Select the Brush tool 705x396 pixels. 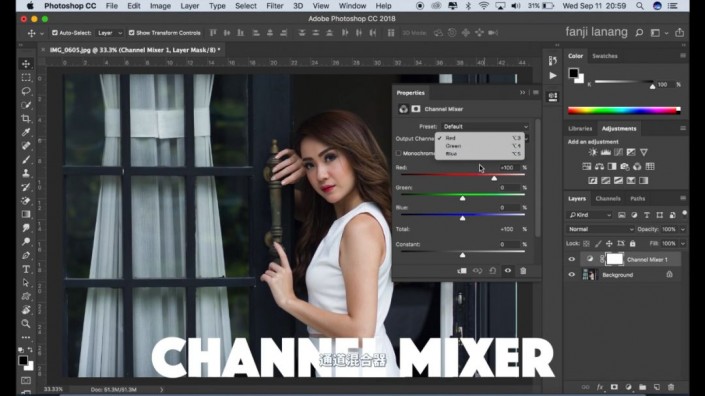click(26, 160)
